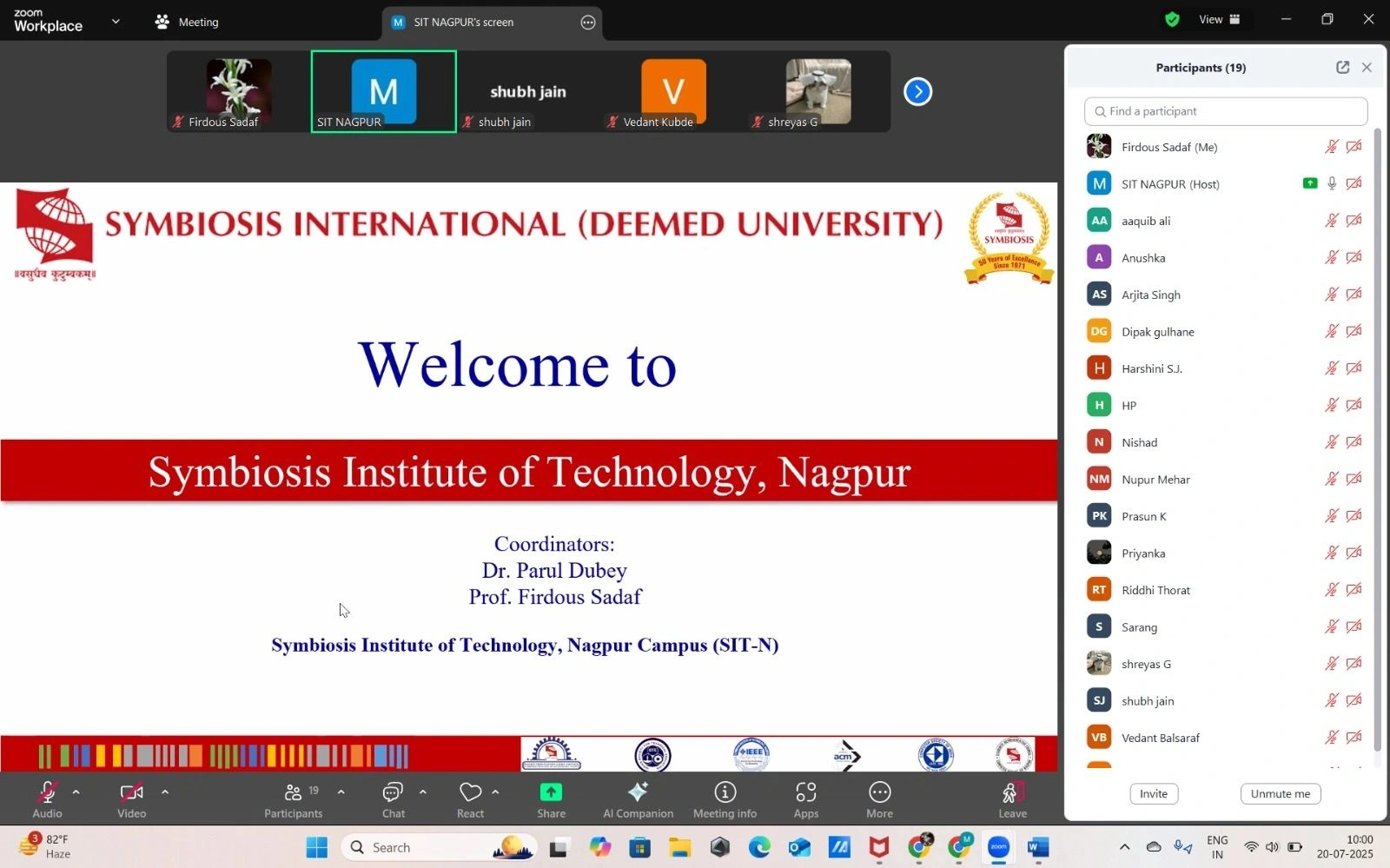
Task: Open the More options toolbar icon
Action: pos(879,798)
